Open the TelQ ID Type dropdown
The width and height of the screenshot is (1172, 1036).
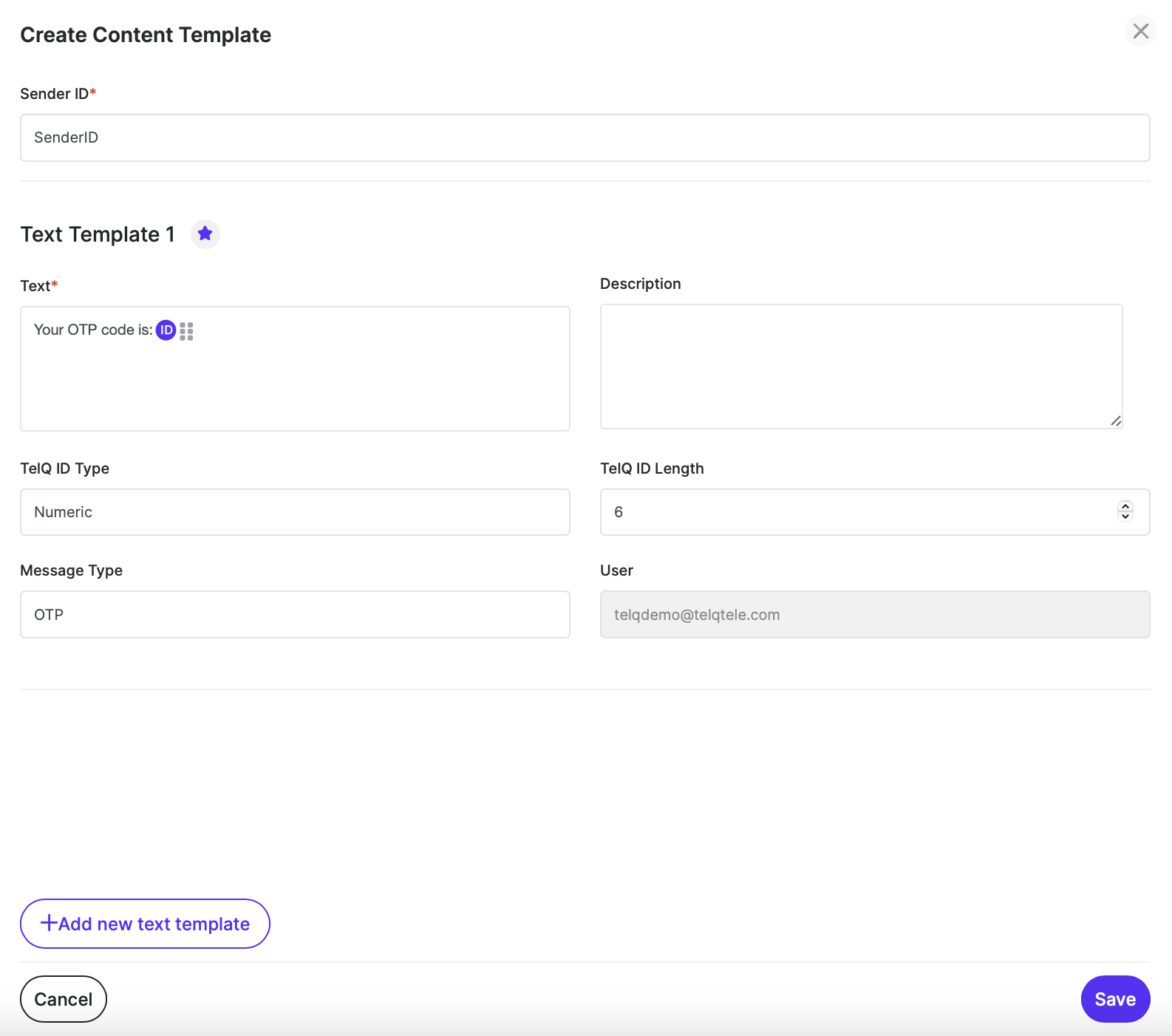pos(295,512)
